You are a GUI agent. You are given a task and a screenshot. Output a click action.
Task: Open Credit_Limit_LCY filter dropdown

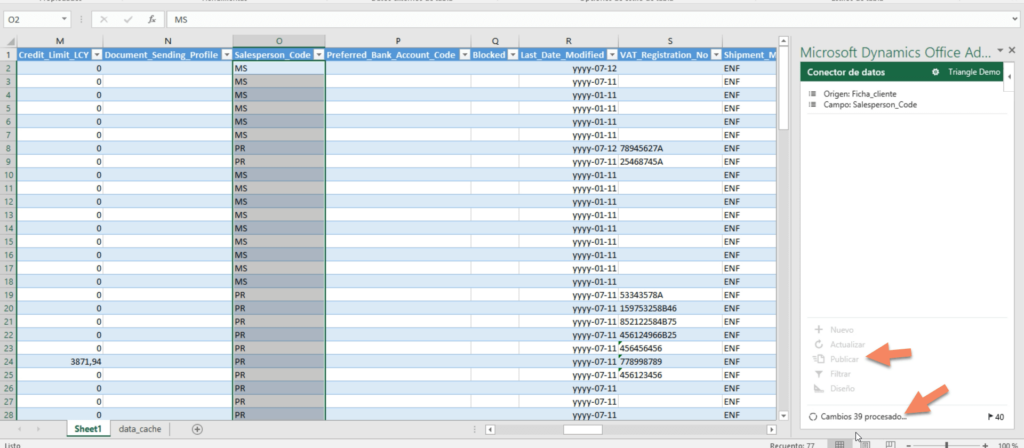click(x=96, y=55)
